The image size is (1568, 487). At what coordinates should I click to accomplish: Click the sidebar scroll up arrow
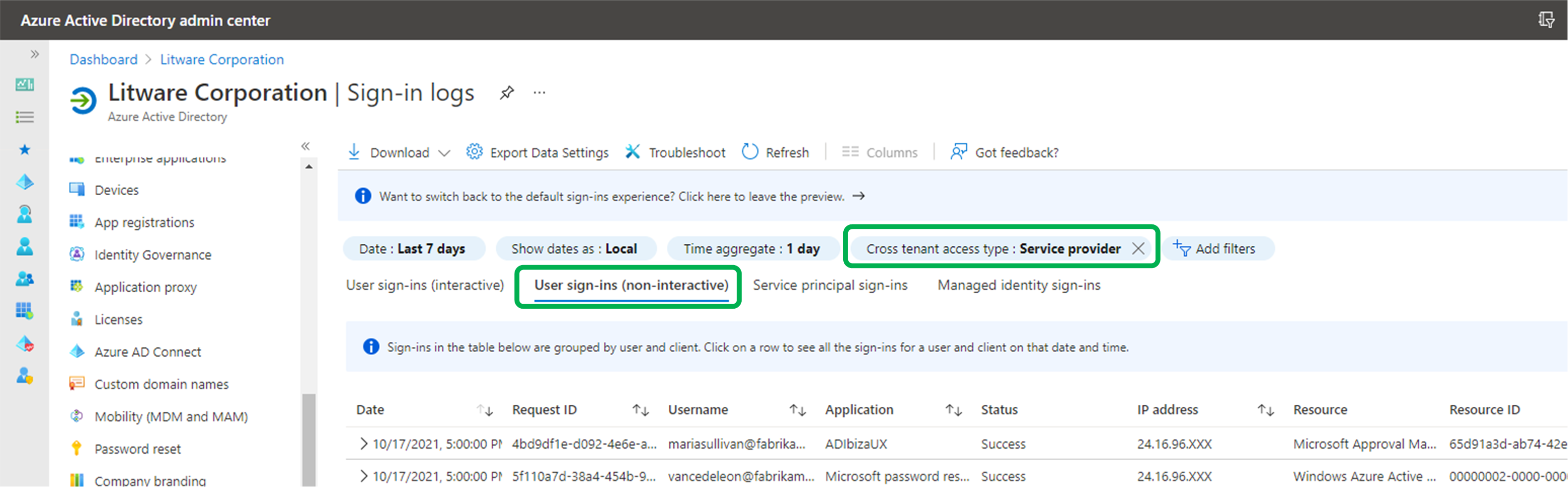click(309, 166)
